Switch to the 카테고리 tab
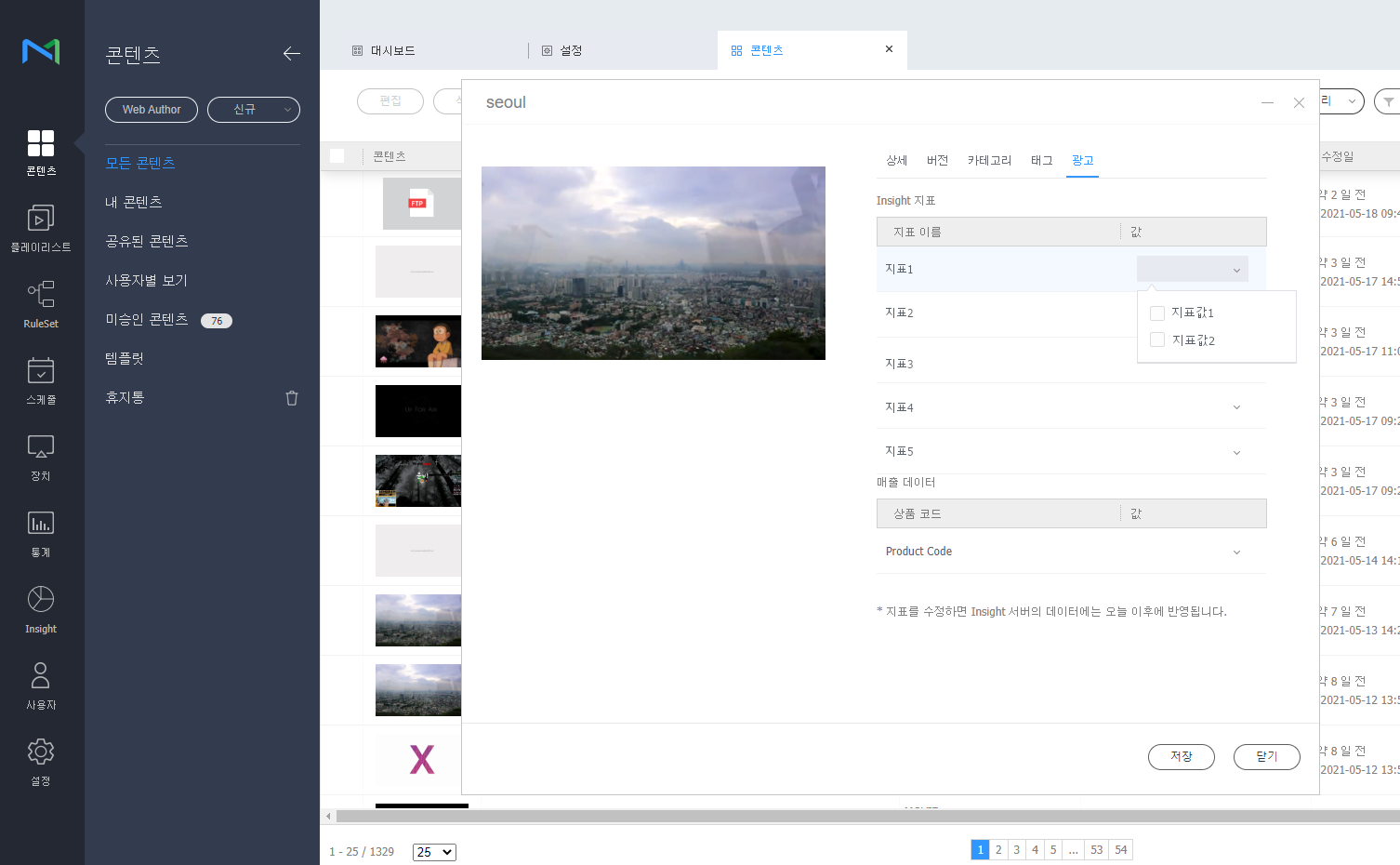 tap(989, 161)
